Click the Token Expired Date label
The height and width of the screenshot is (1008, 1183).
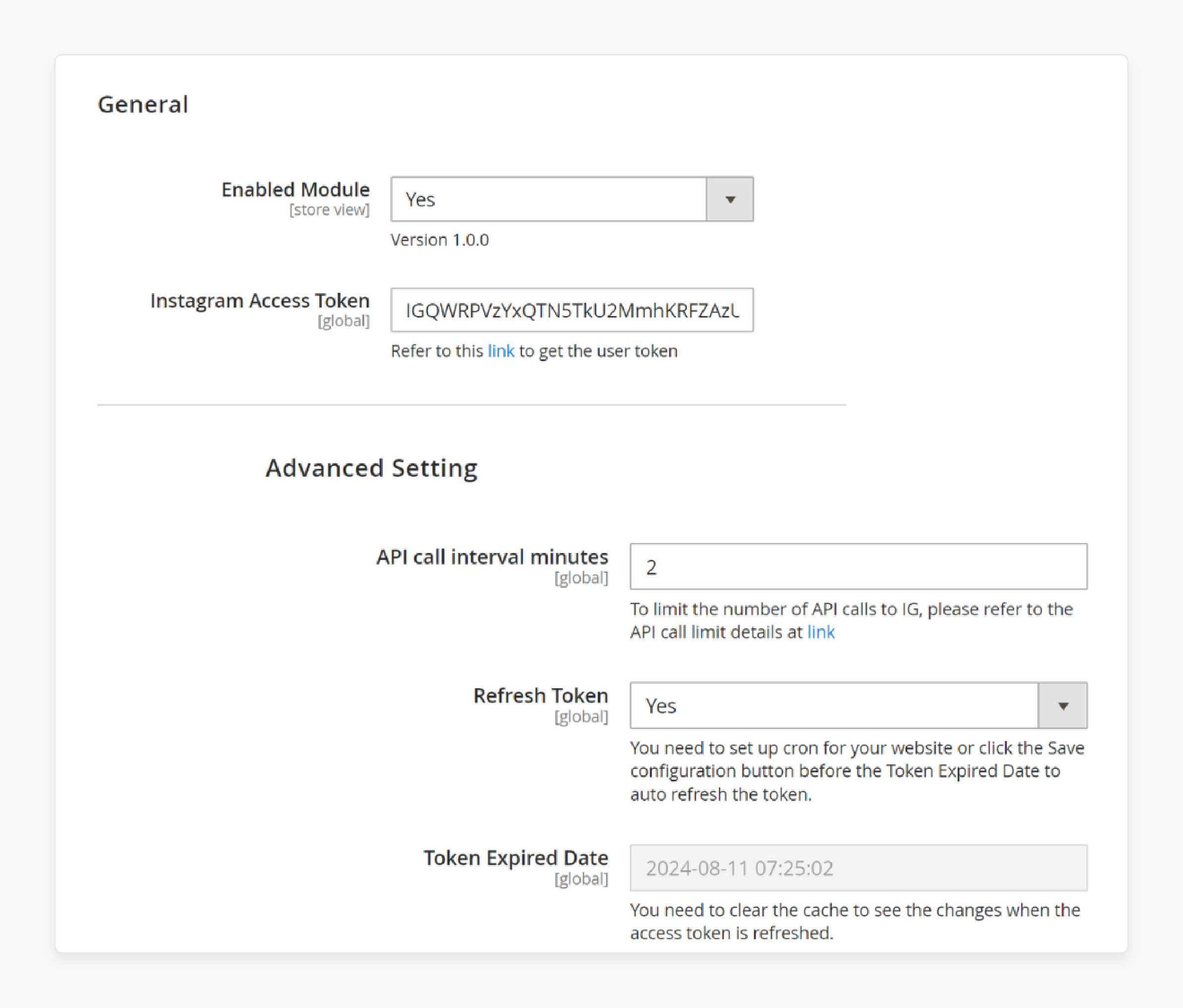pyautogui.click(x=515, y=858)
